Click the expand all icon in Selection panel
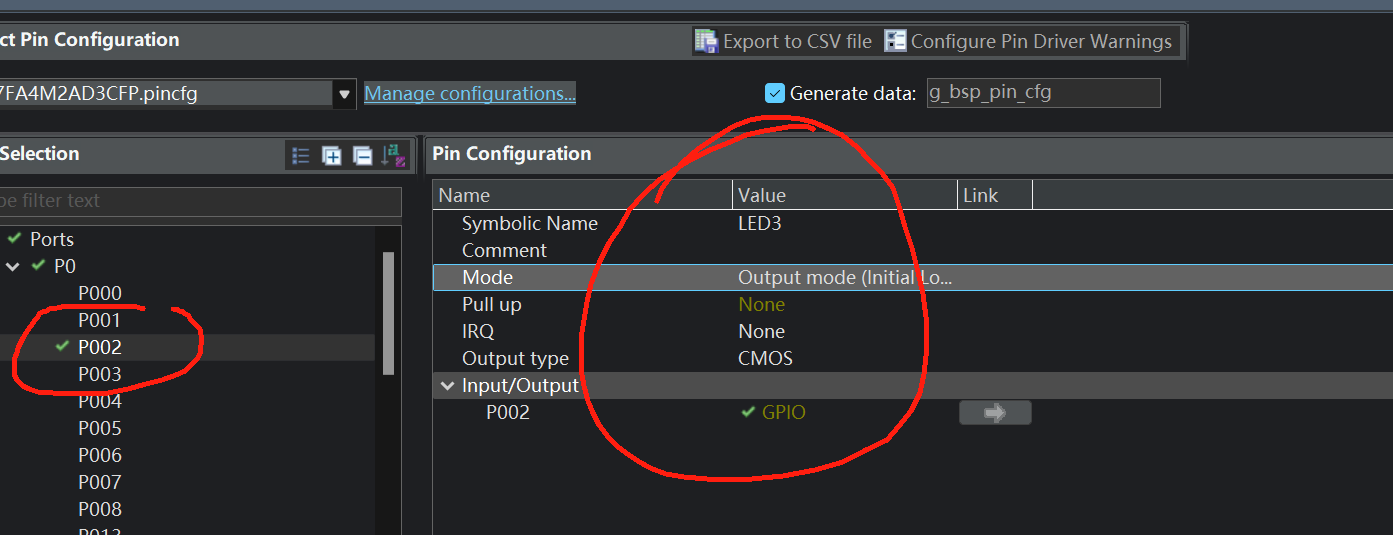 [x=331, y=155]
